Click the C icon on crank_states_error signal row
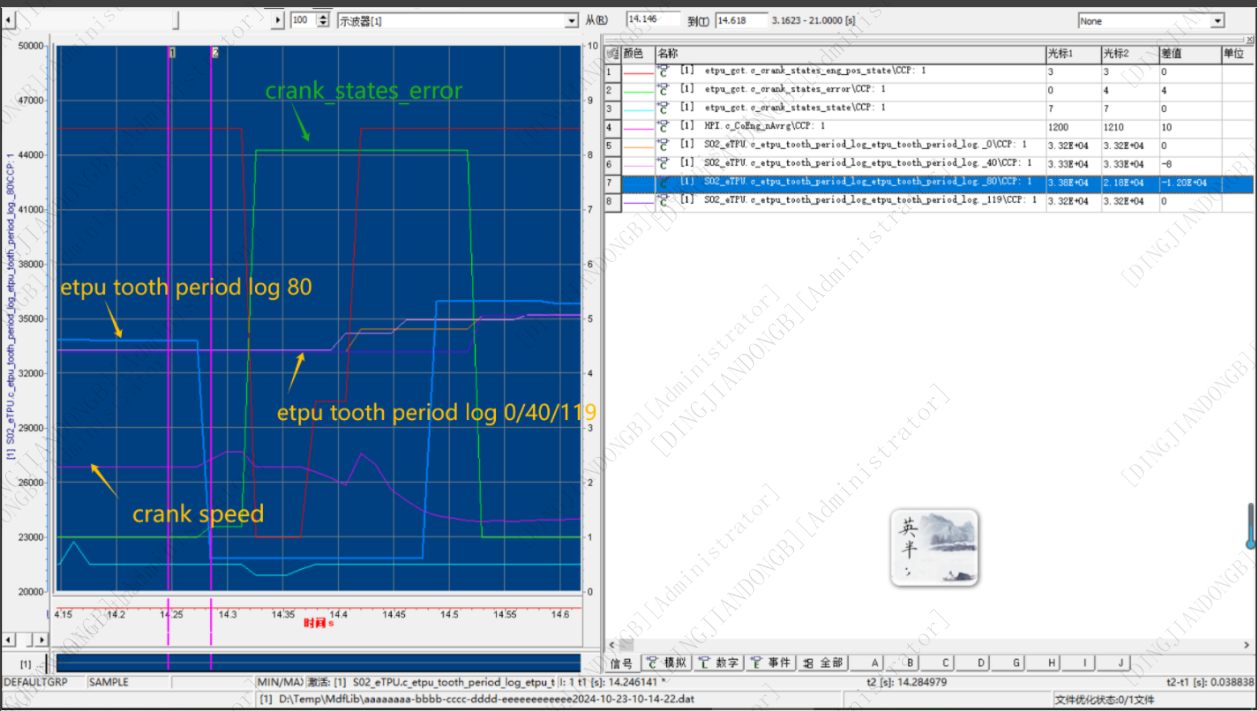This screenshot has height=711, width=1257. (663, 89)
